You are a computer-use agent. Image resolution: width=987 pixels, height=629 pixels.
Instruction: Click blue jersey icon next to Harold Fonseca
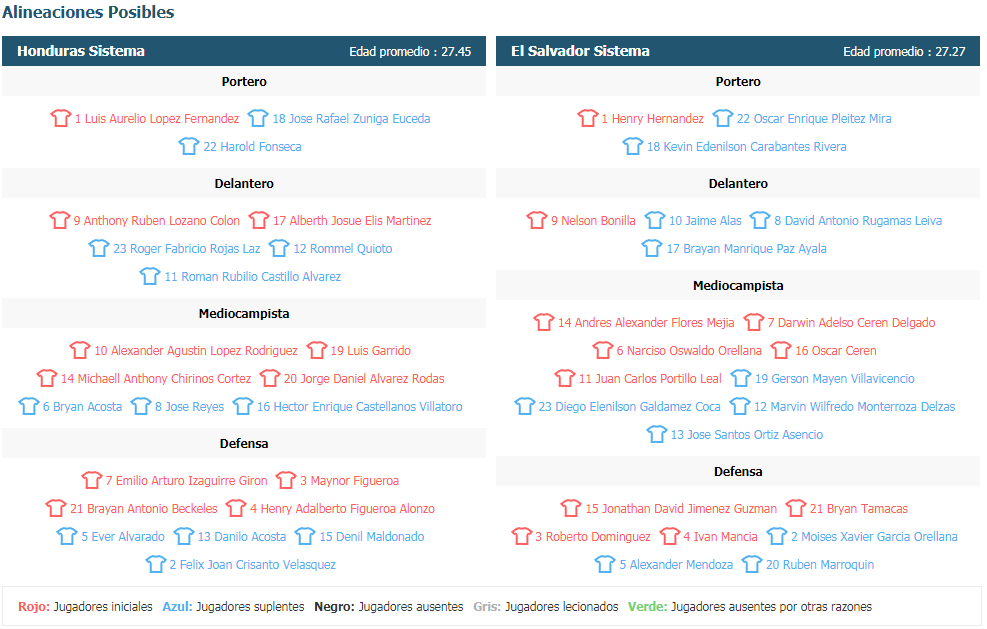[189, 147]
